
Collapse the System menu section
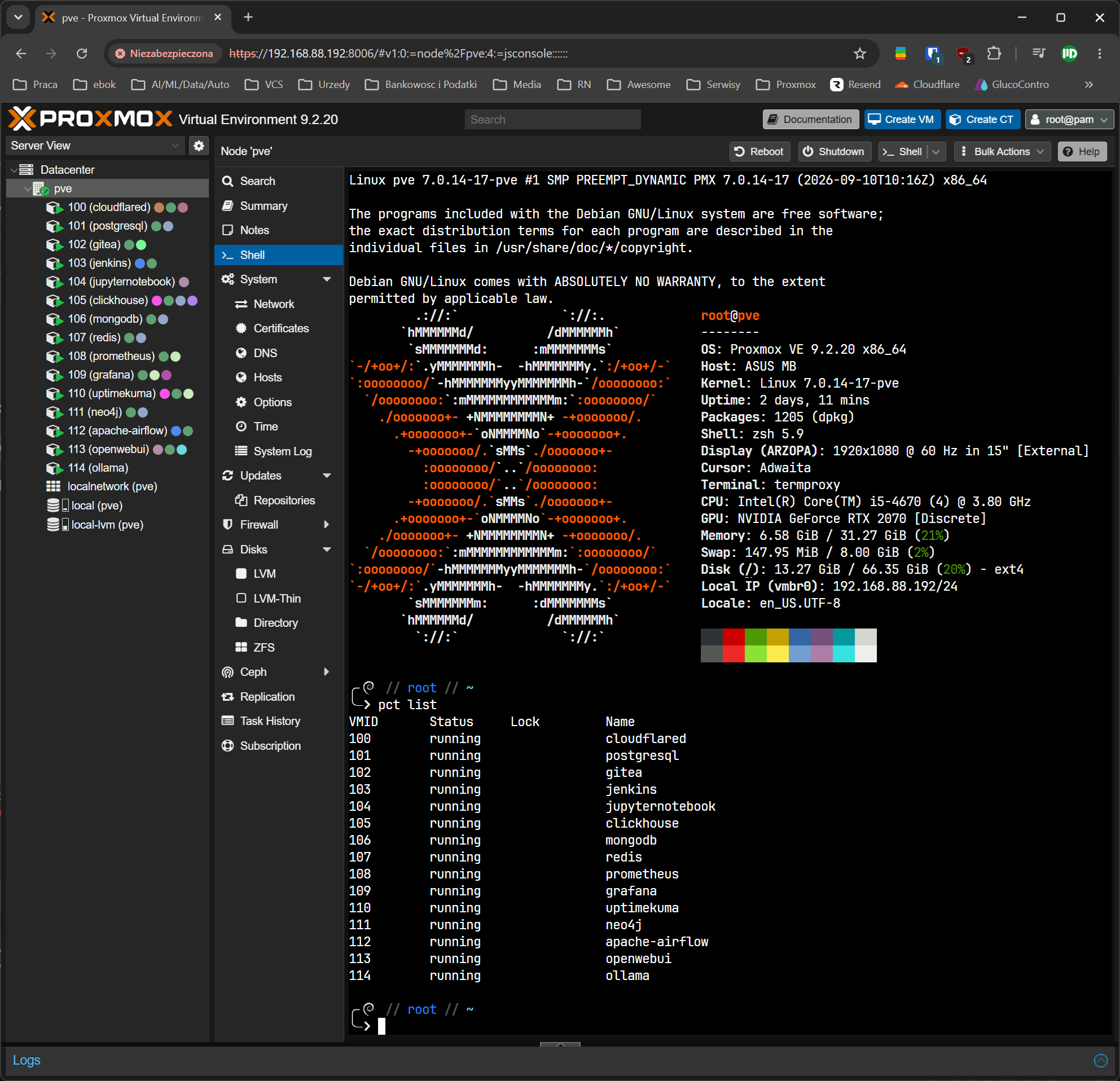click(x=327, y=279)
